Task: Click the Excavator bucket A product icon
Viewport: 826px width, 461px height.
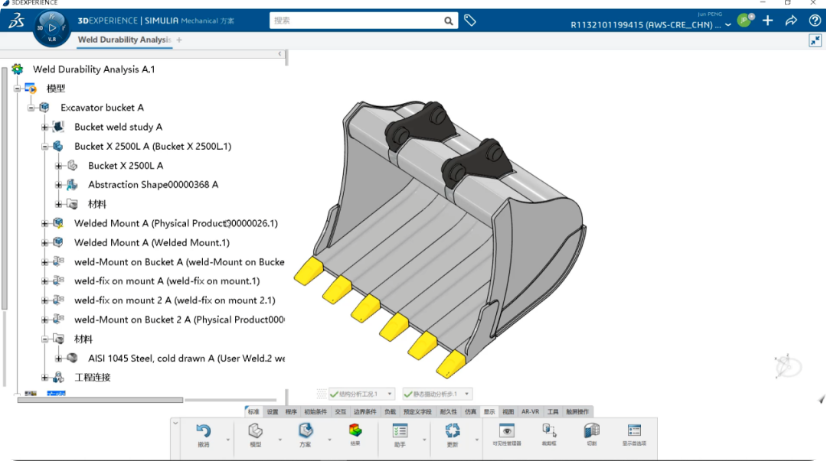Action: pyautogui.click(x=44, y=107)
